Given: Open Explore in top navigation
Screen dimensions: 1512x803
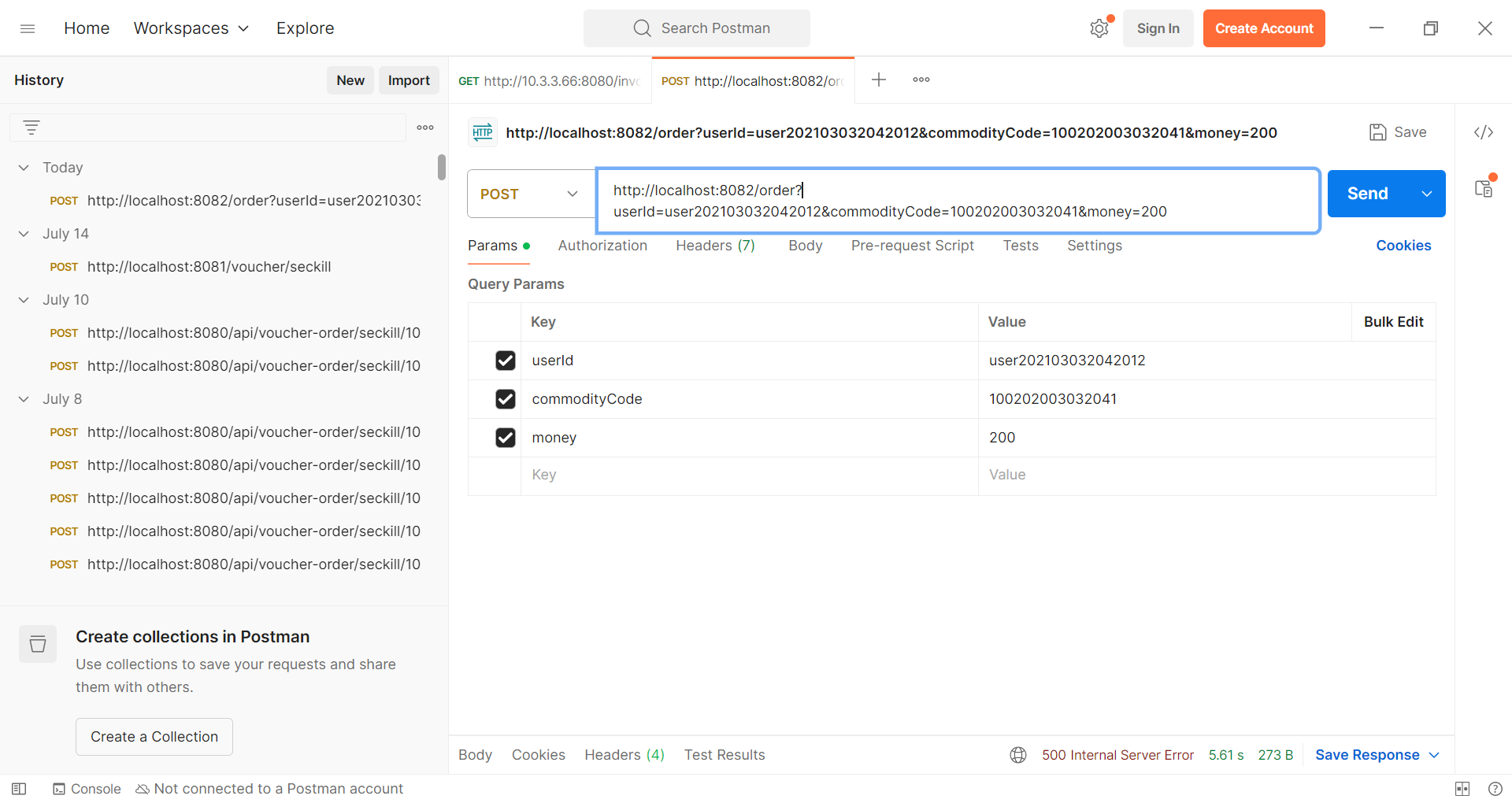Looking at the screenshot, I should pyautogui.click(x=305, y=28).
